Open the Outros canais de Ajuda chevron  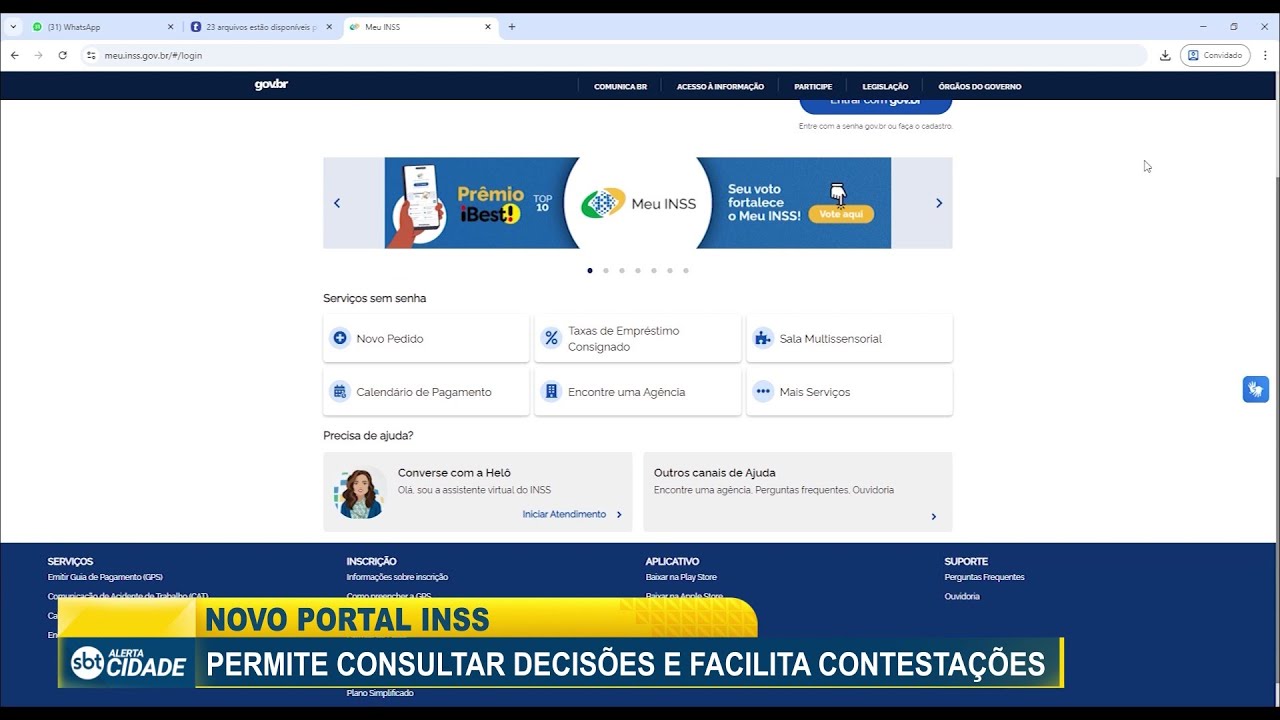(934, 517)
